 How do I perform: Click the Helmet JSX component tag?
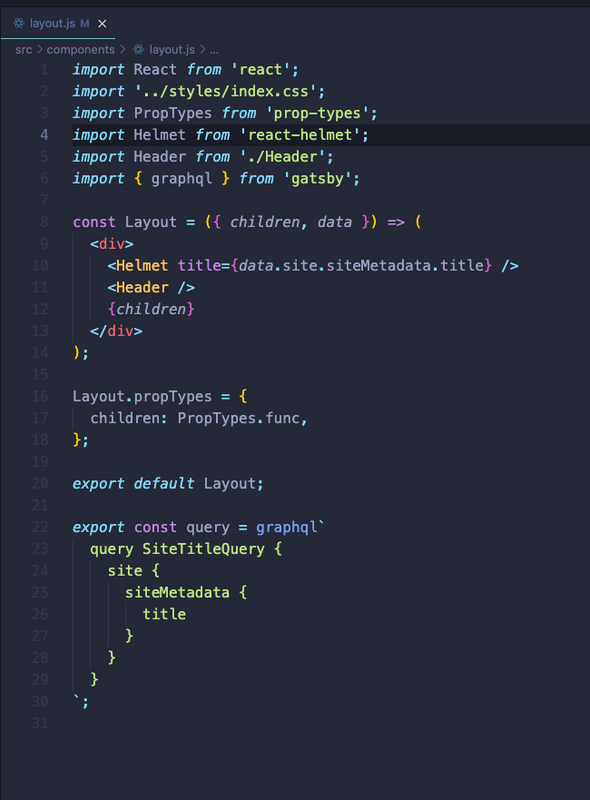[142, 265]
